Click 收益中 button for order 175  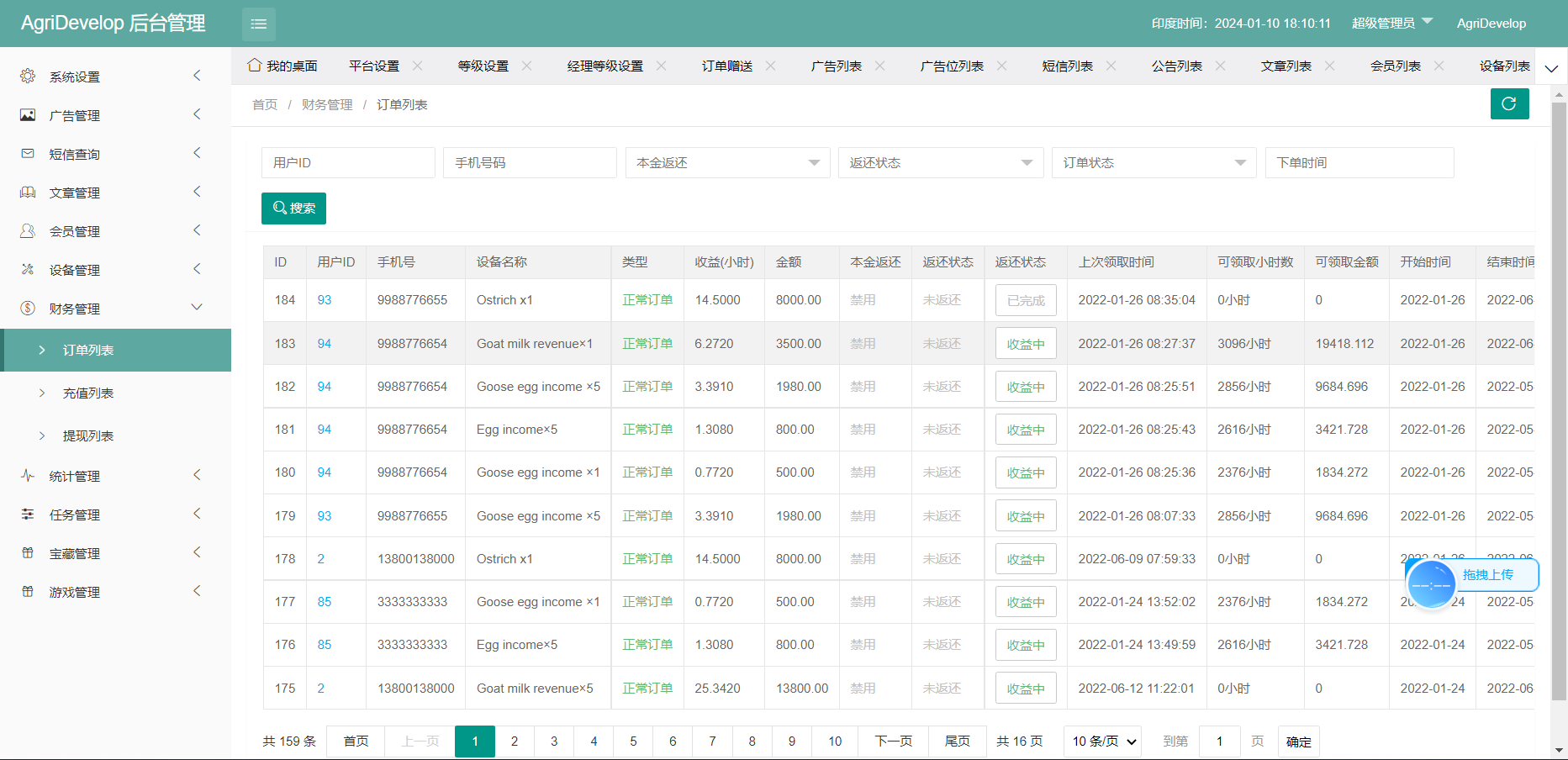(1026, 689)
